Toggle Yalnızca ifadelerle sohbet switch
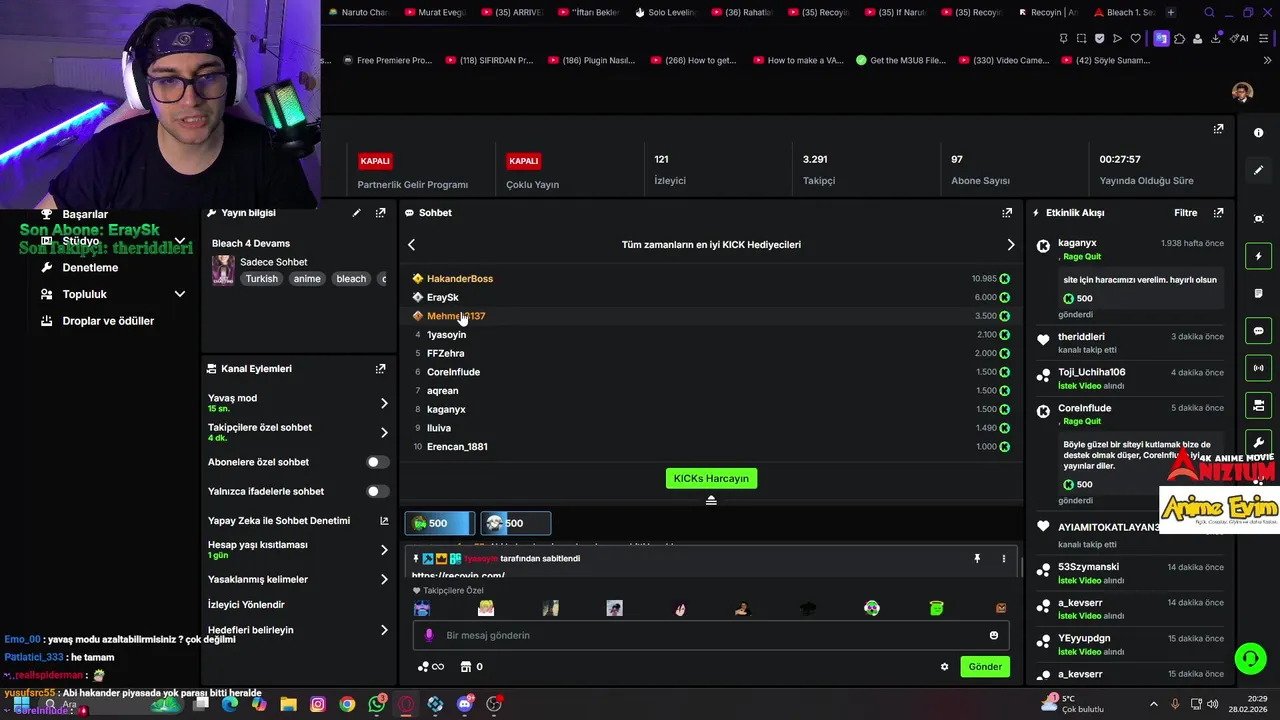 pos(377,491)
